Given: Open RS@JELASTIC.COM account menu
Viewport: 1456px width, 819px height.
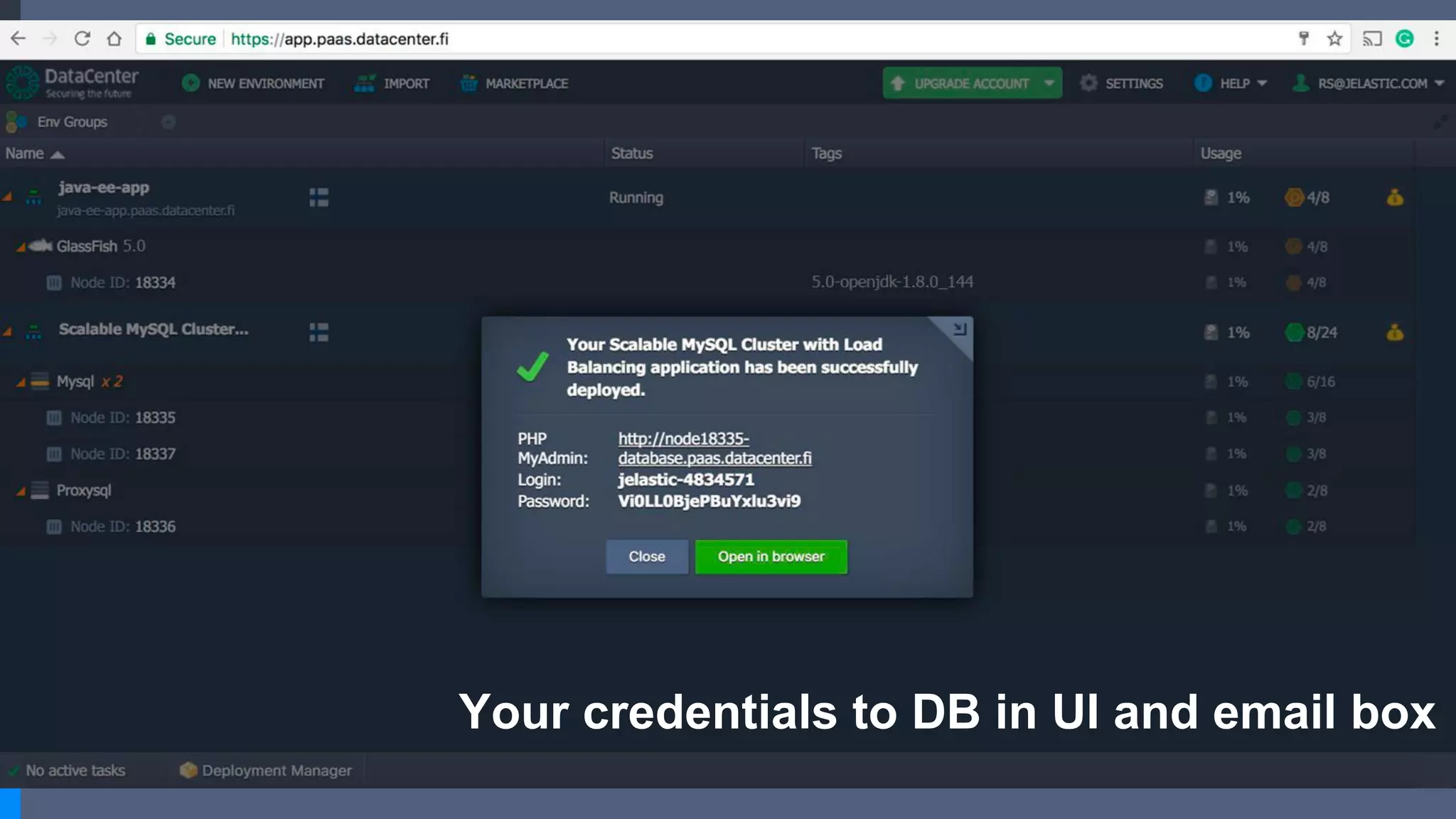Looking at the screenshot, I should click(1369, 84).
